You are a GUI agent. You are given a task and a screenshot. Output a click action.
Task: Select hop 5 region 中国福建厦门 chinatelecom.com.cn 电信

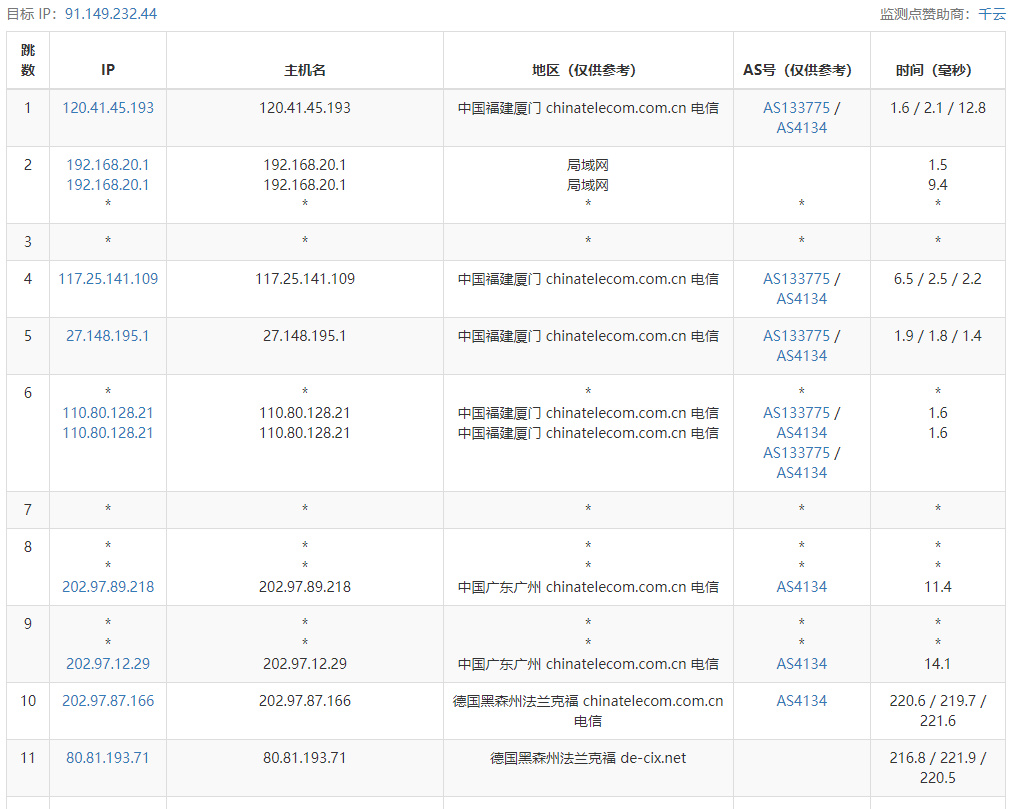coord(588,336)
